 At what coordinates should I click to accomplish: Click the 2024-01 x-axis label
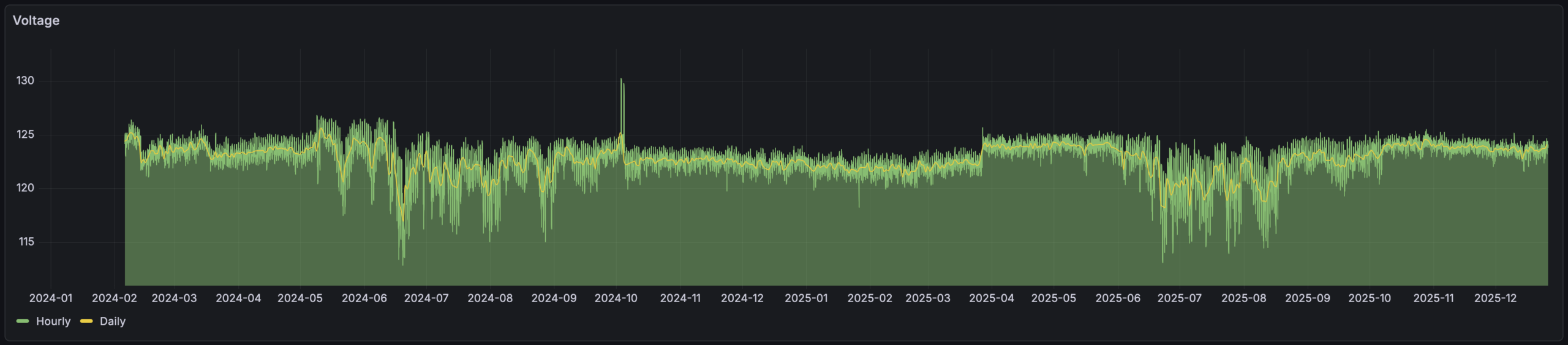51,298
